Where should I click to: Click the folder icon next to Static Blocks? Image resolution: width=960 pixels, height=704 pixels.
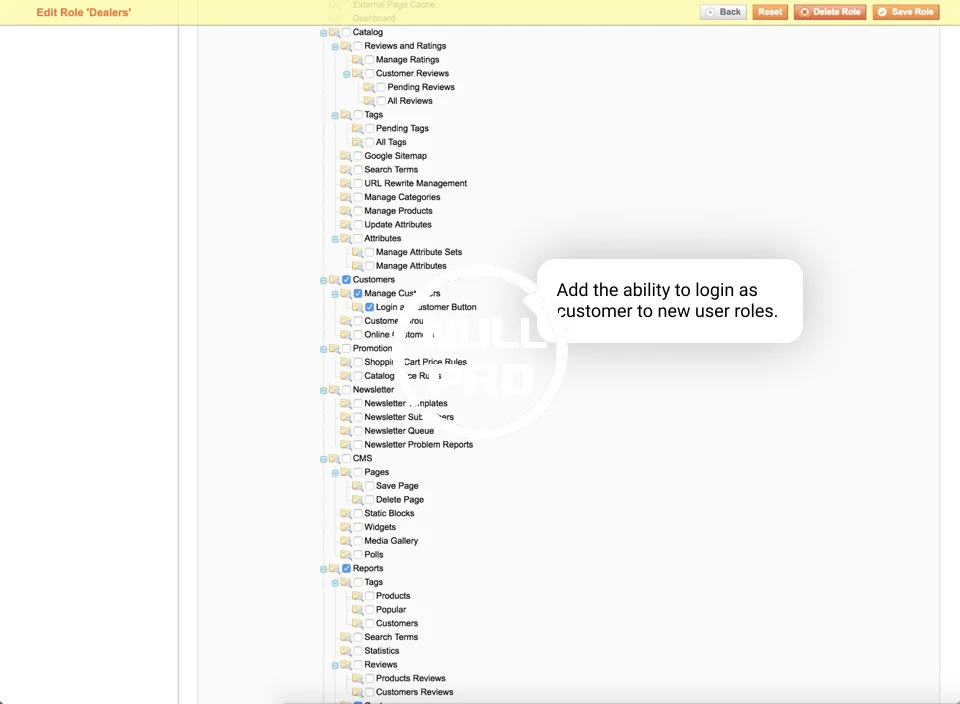point(345,513)
